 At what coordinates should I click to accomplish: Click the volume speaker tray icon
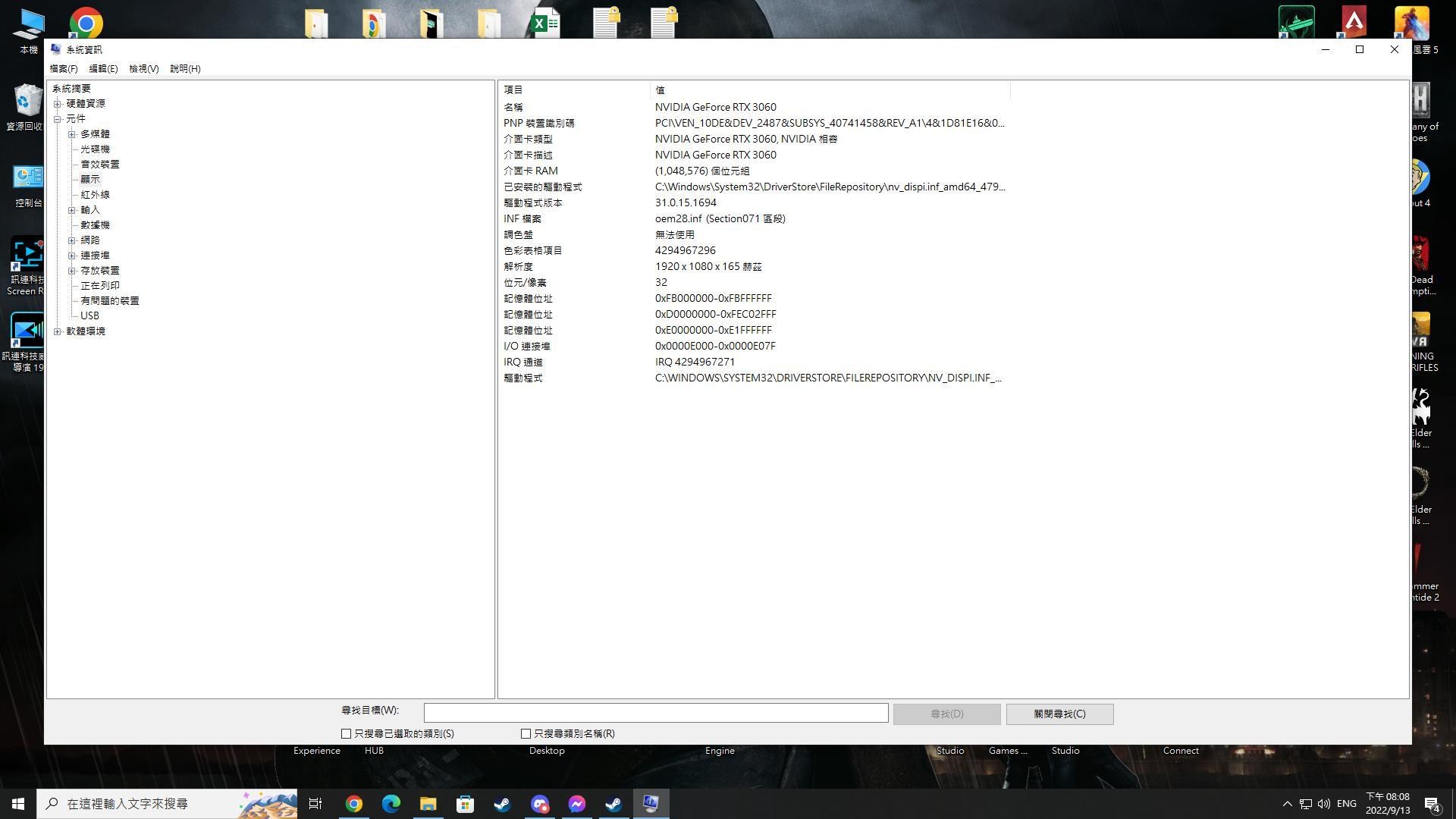pyautogui.click(x=1324, y=804)
